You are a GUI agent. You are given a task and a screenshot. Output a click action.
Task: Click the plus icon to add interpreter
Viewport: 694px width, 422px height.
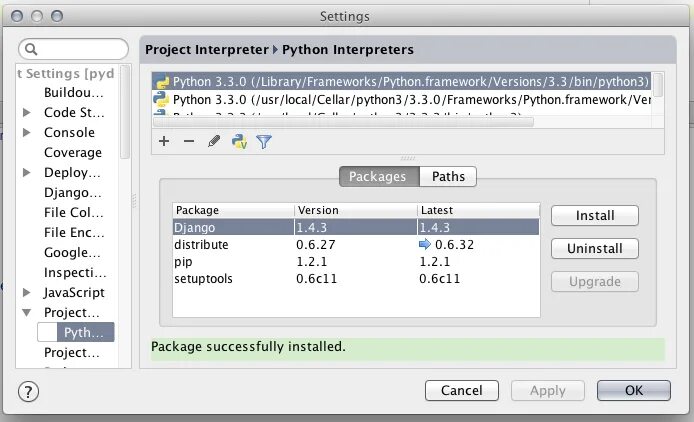164,142
